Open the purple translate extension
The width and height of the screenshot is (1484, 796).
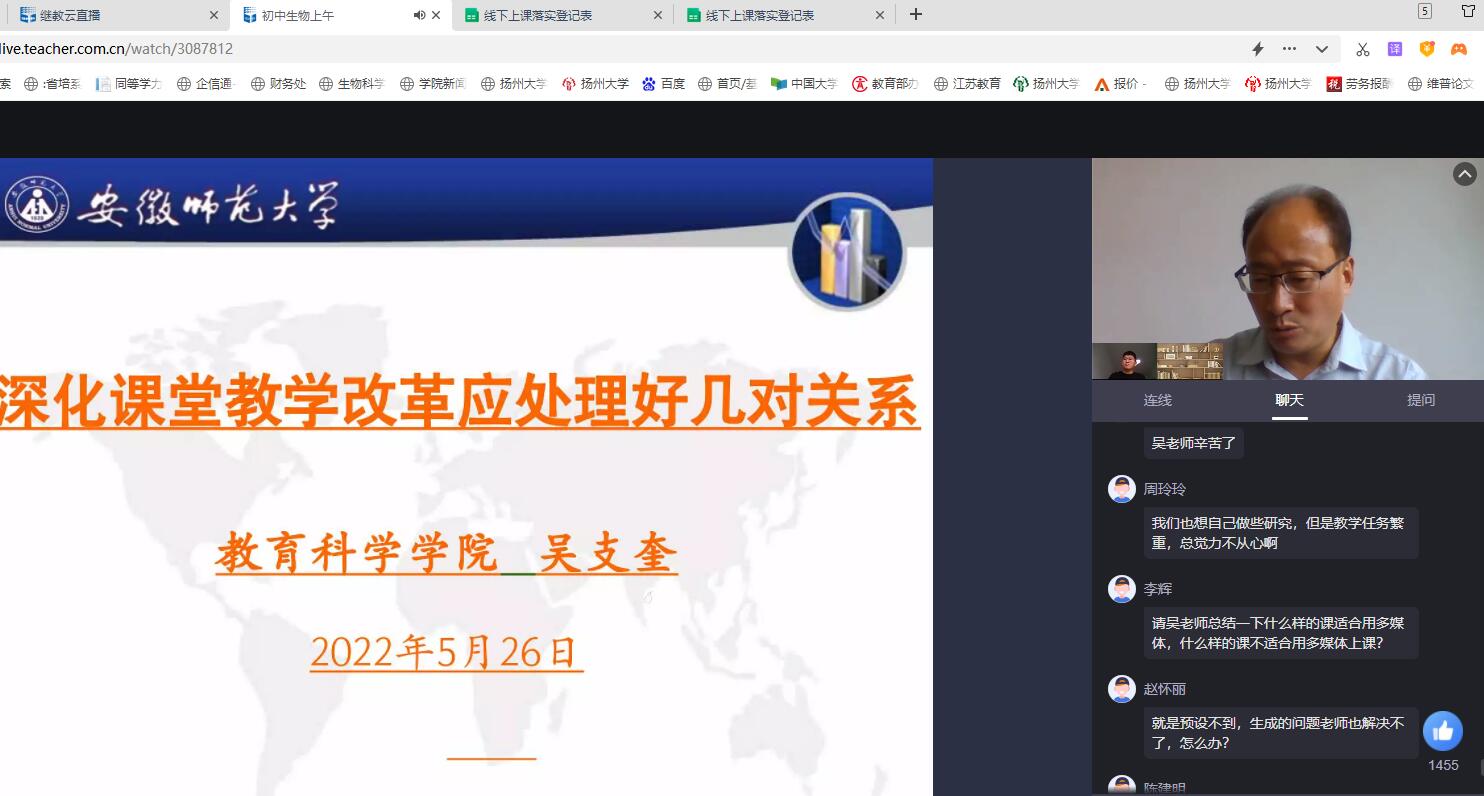(1394, 49)
